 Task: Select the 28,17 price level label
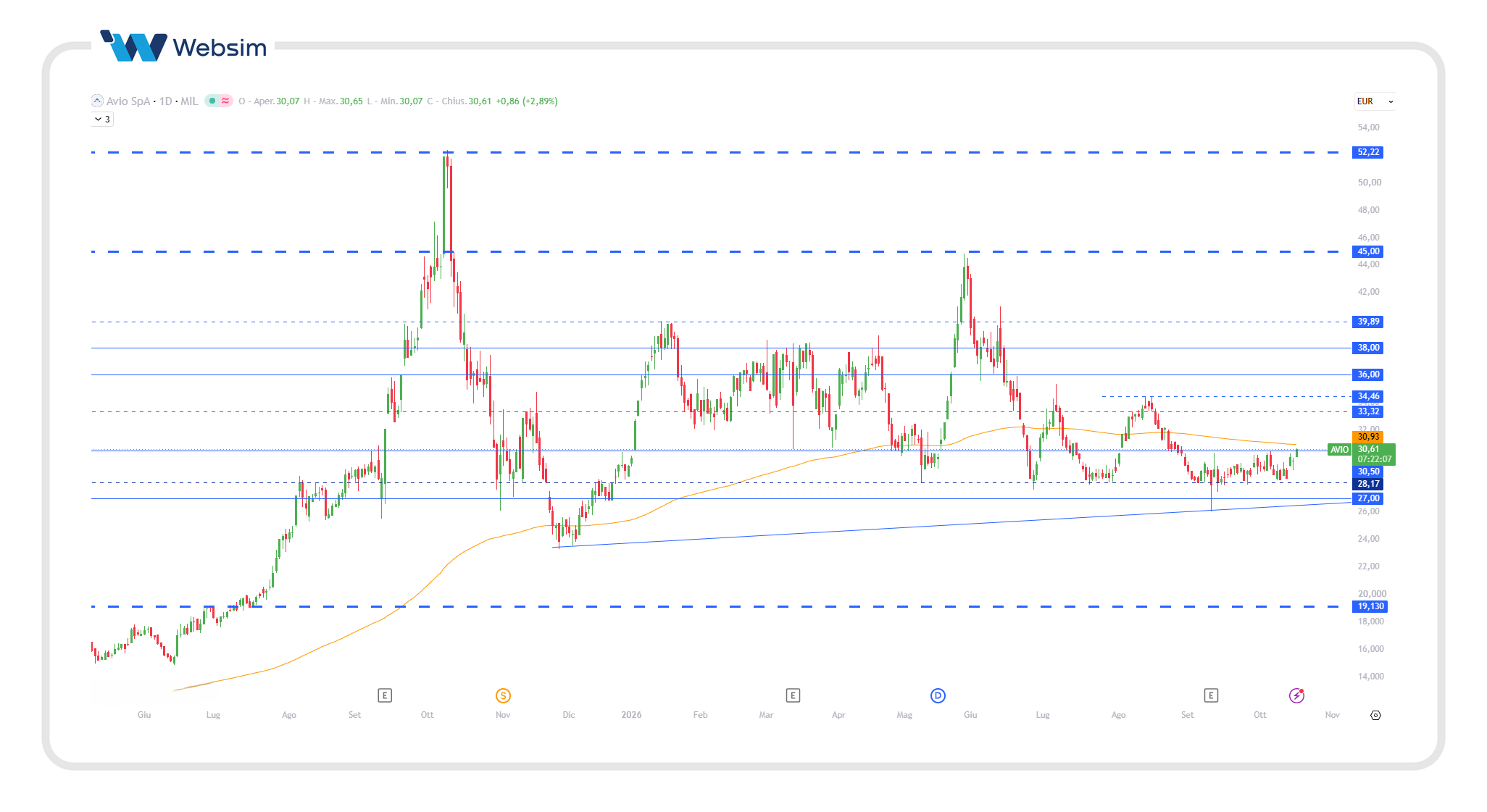click(x=1368, y=484)
